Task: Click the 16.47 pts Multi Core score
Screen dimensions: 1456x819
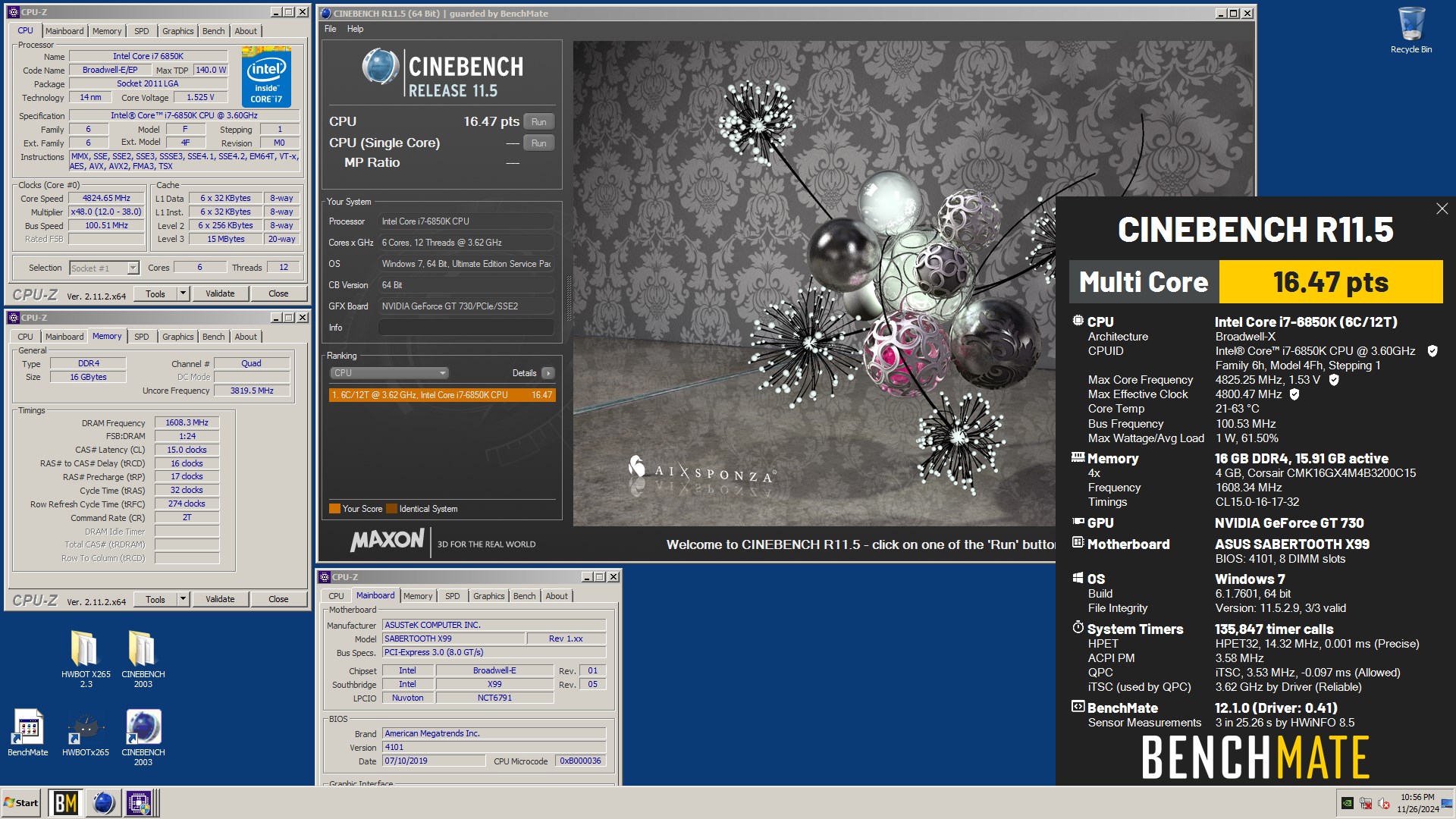Action: [x=1330, y=282]
